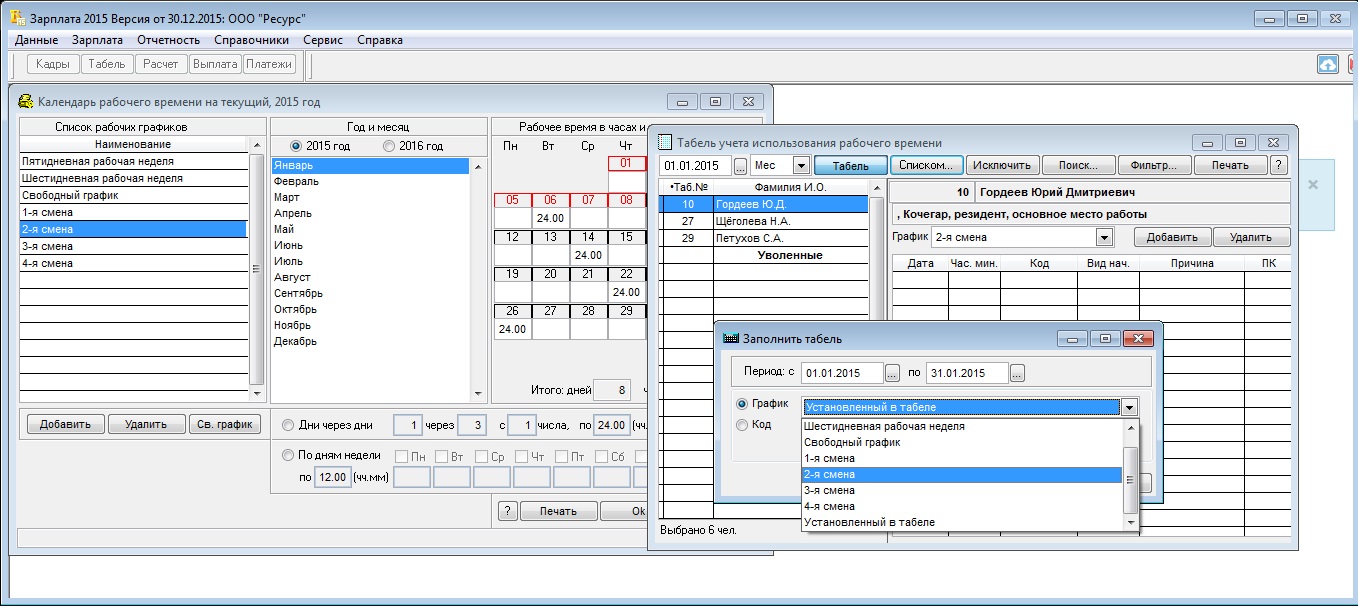
Task: Pick 3-я смена from the open dropdown list
Action: coord(829,490)
